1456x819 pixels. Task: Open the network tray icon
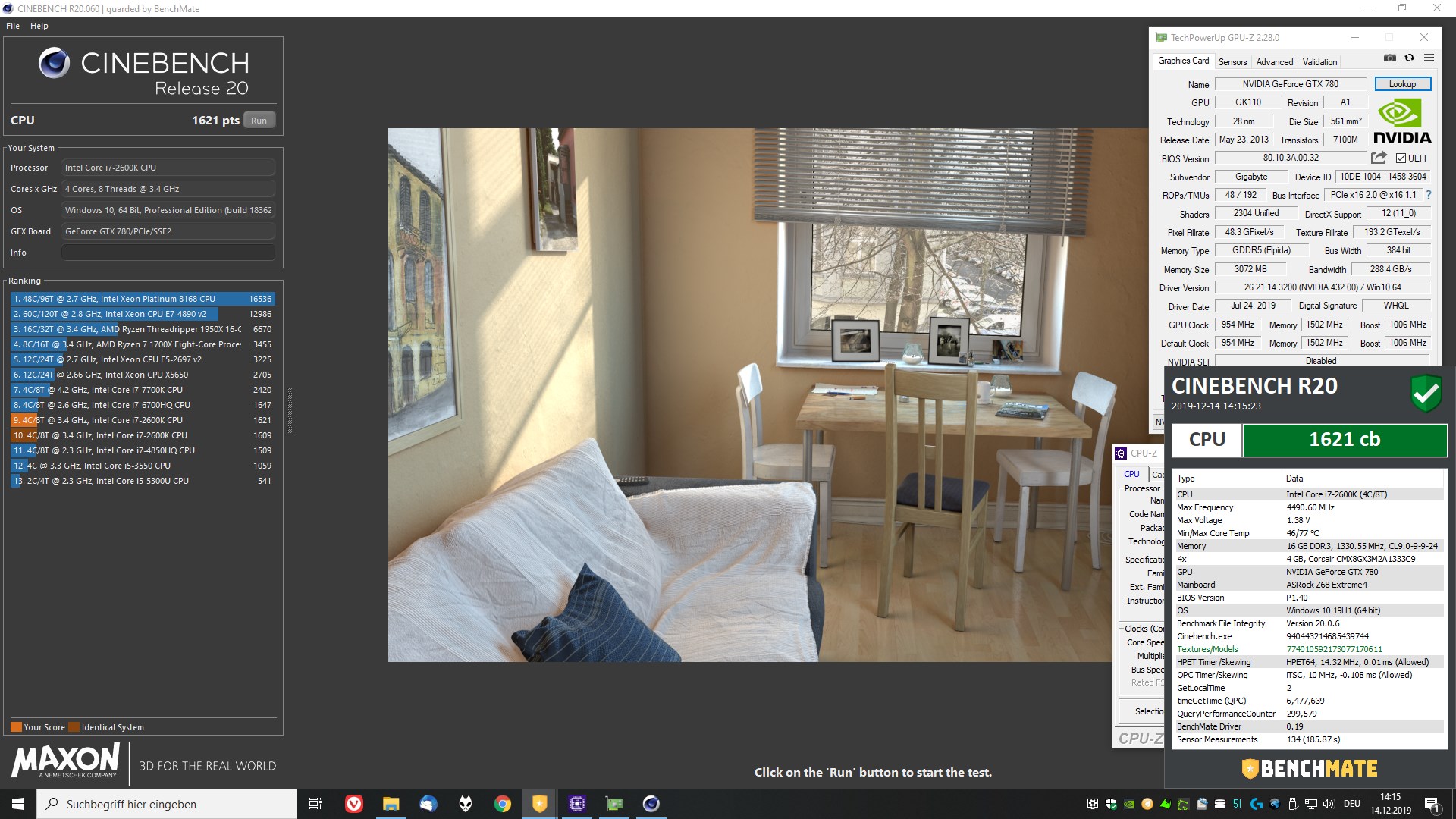click(x=1311, y=804)
